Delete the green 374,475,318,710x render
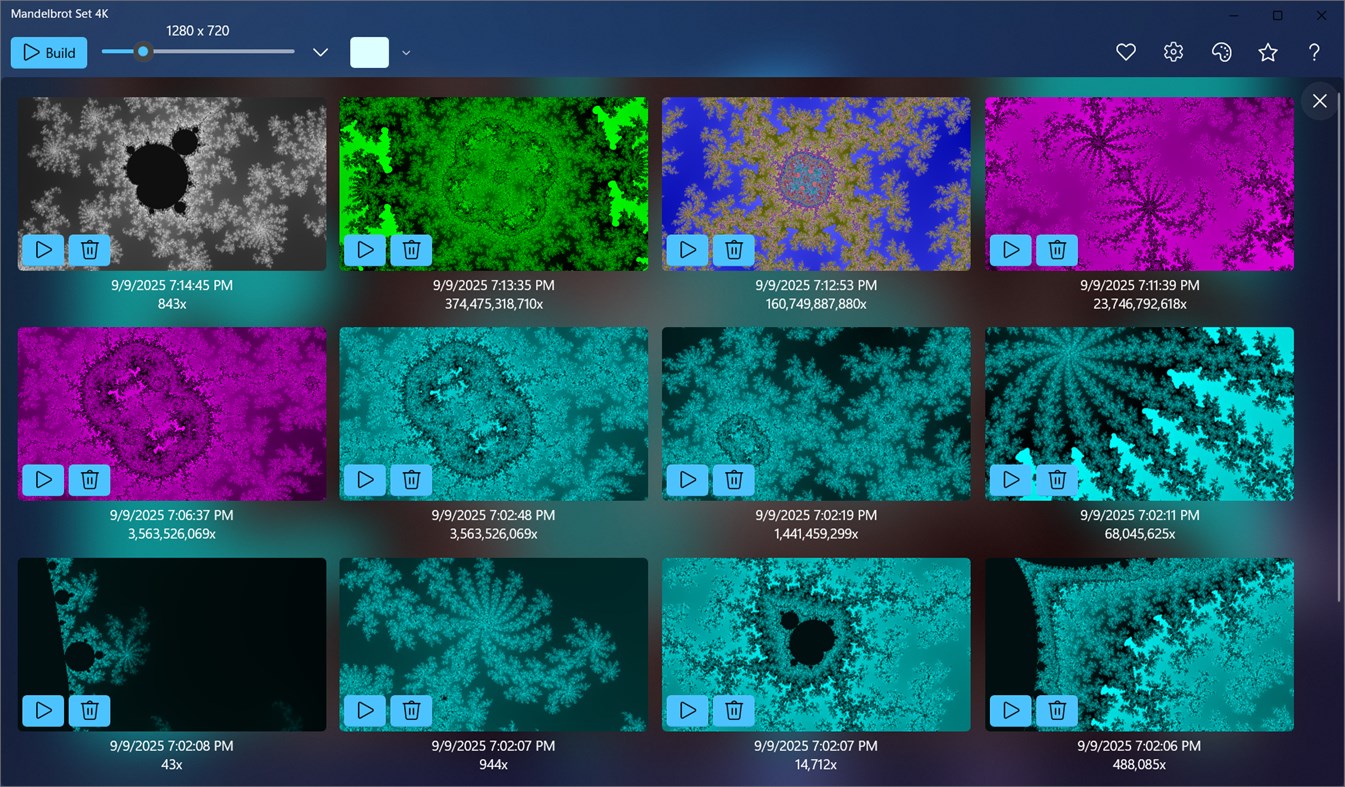 click(x=411, y=250)
